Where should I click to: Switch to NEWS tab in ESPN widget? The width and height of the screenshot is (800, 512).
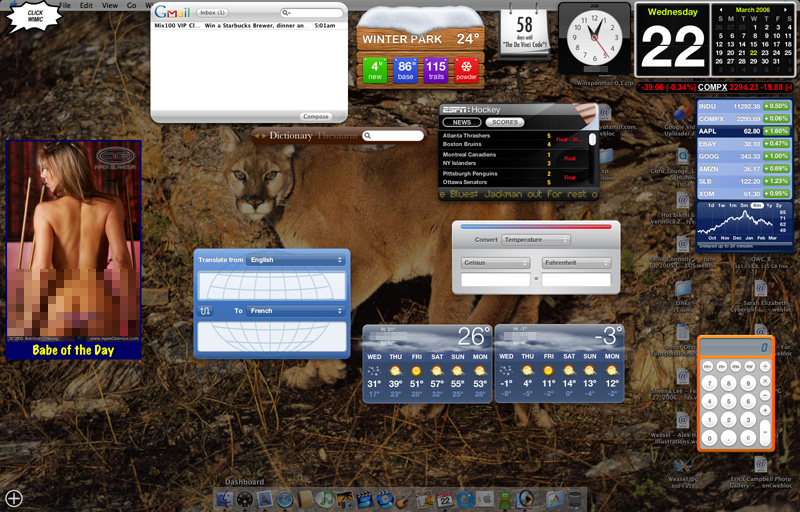[x=462, y=122]
